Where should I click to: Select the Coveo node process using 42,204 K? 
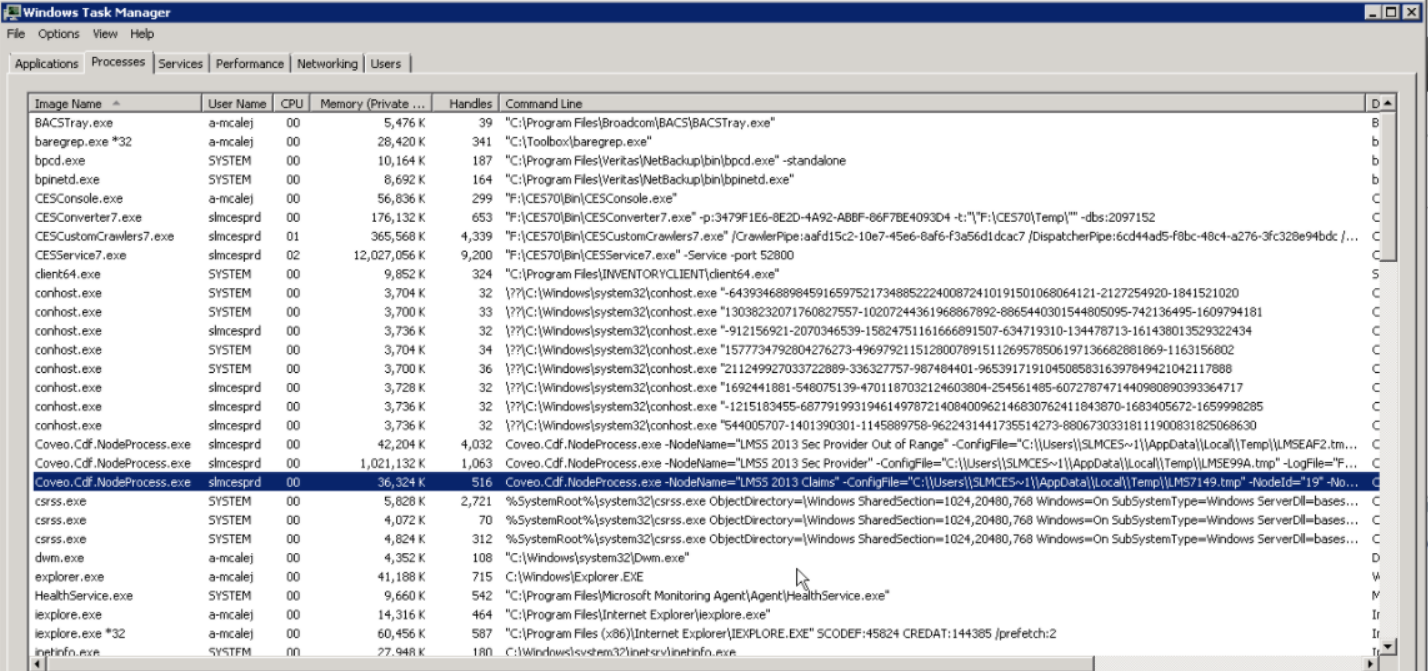[x=705, y=445]
